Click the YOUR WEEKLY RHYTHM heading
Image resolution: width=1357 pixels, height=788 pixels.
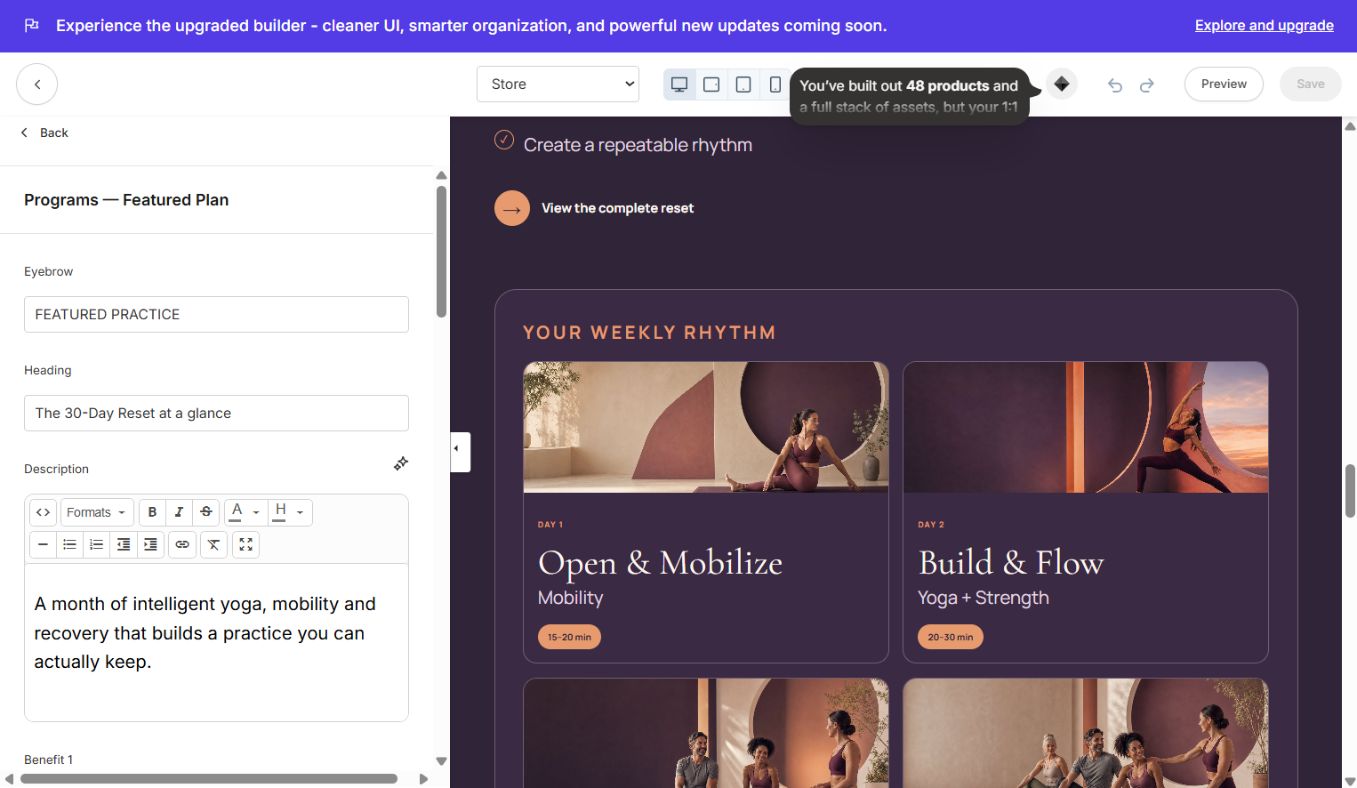click(x=650, y=333)
